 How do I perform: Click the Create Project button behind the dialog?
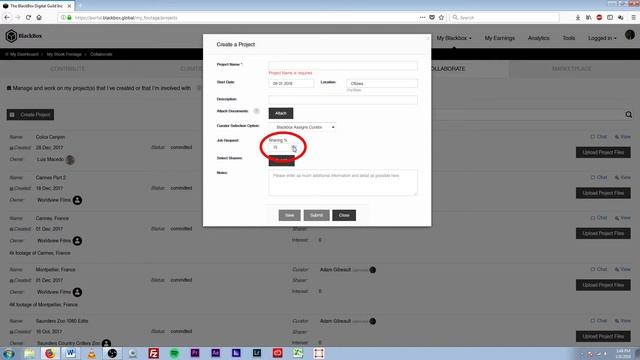(x=30, y=115)
